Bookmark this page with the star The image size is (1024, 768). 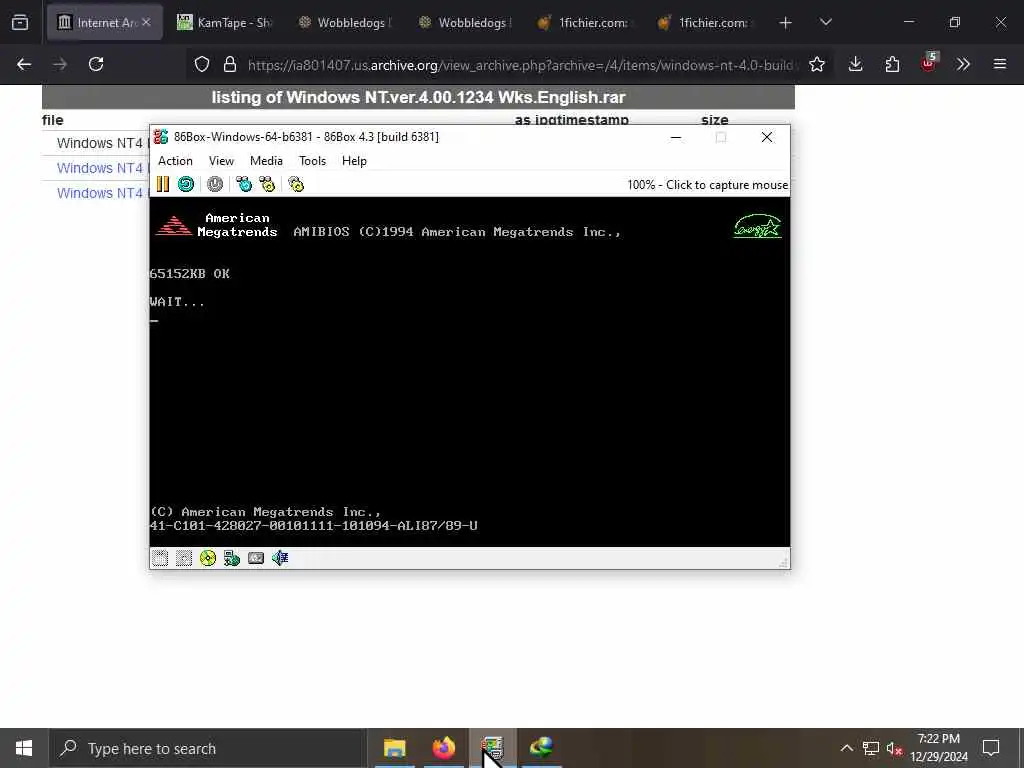pyautogui.click(x=817, y=64)
